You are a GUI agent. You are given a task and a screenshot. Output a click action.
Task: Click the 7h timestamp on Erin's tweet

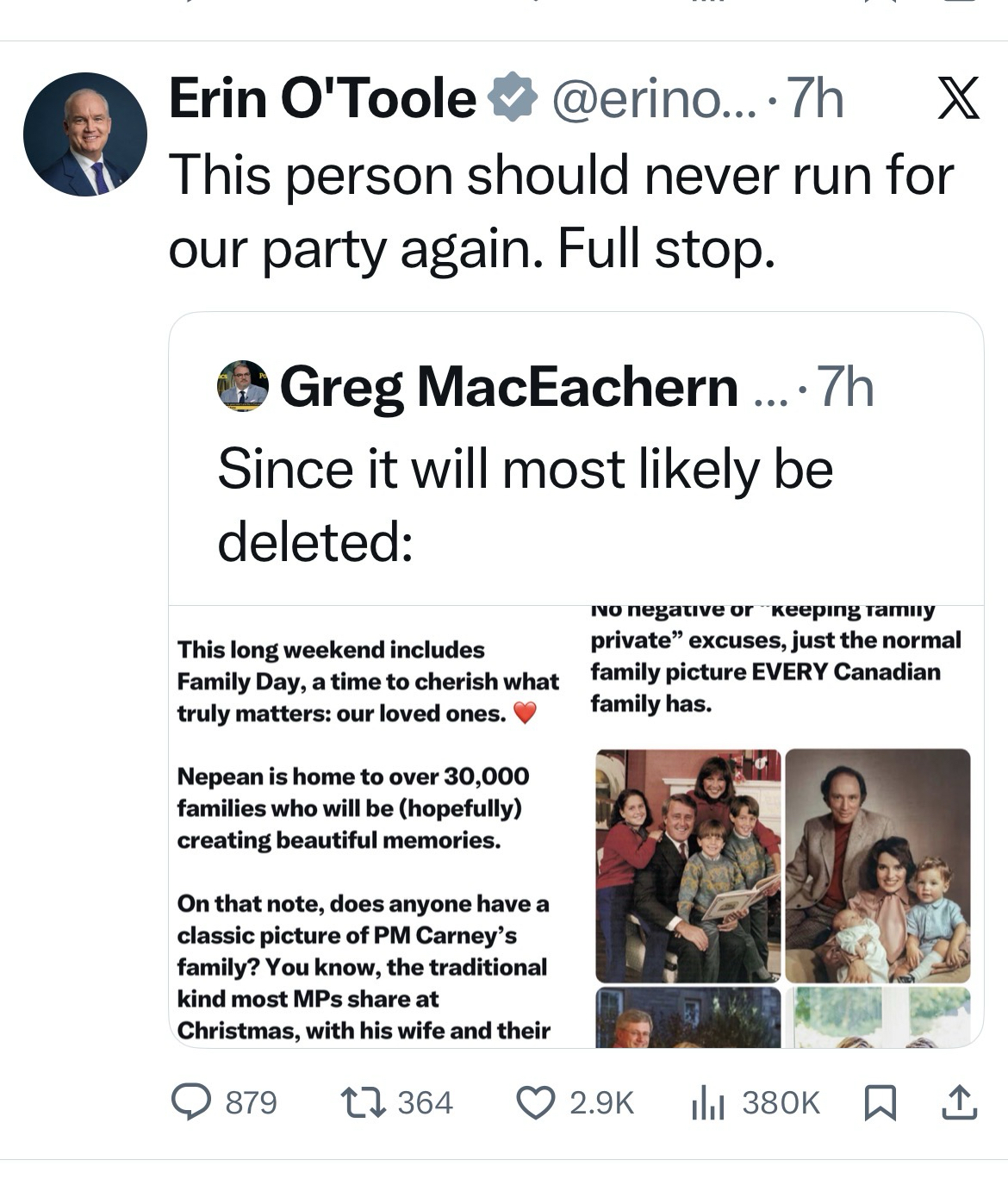click(x=816, y=98)
